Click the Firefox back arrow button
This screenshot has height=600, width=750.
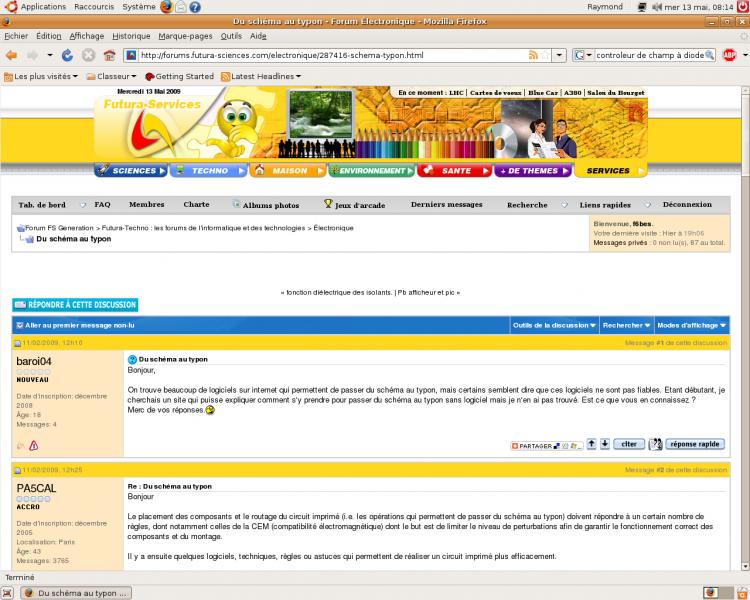click(x=11, y=56)
